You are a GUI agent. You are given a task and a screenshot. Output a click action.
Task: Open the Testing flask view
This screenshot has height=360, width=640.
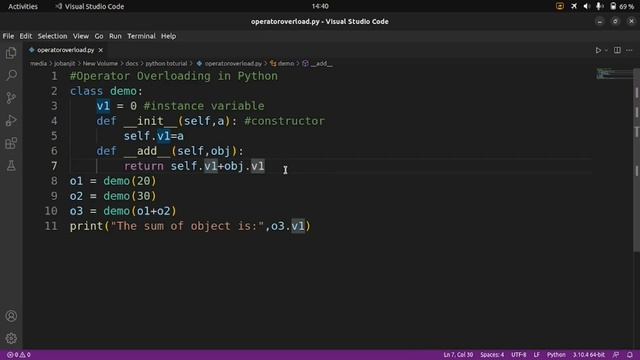[11, 166]
